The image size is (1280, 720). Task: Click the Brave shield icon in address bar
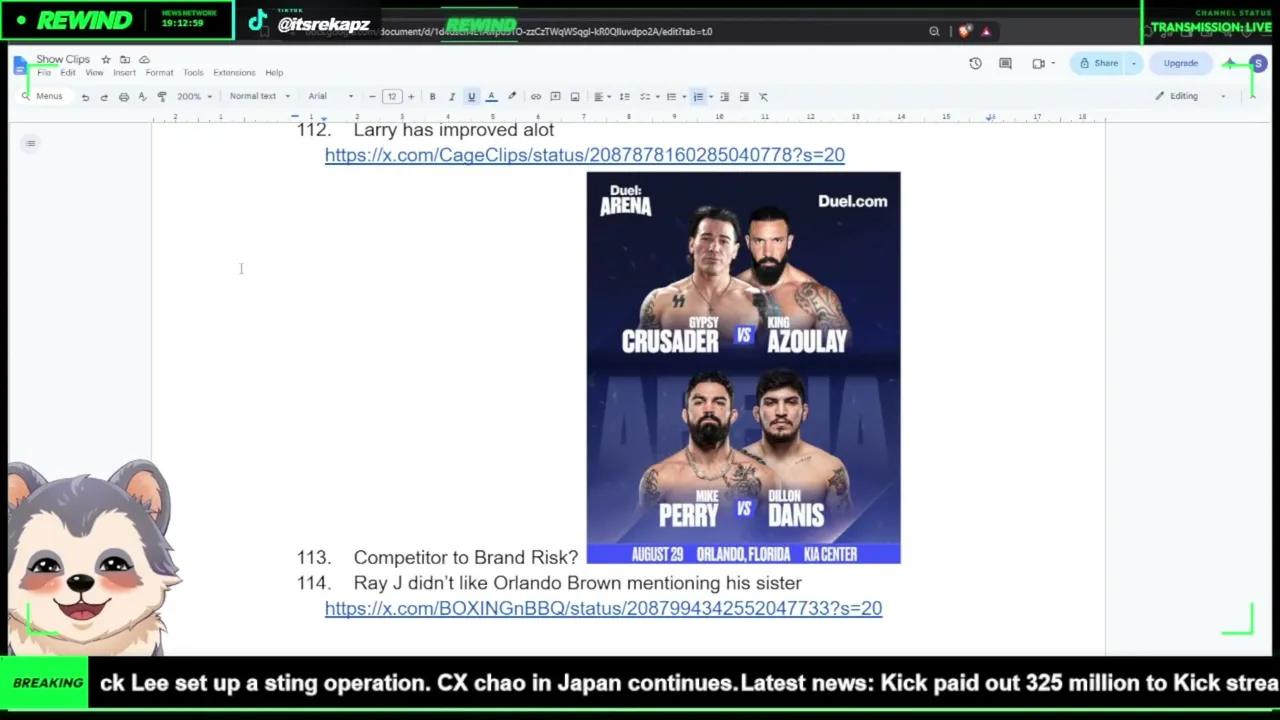click(964, 32)
